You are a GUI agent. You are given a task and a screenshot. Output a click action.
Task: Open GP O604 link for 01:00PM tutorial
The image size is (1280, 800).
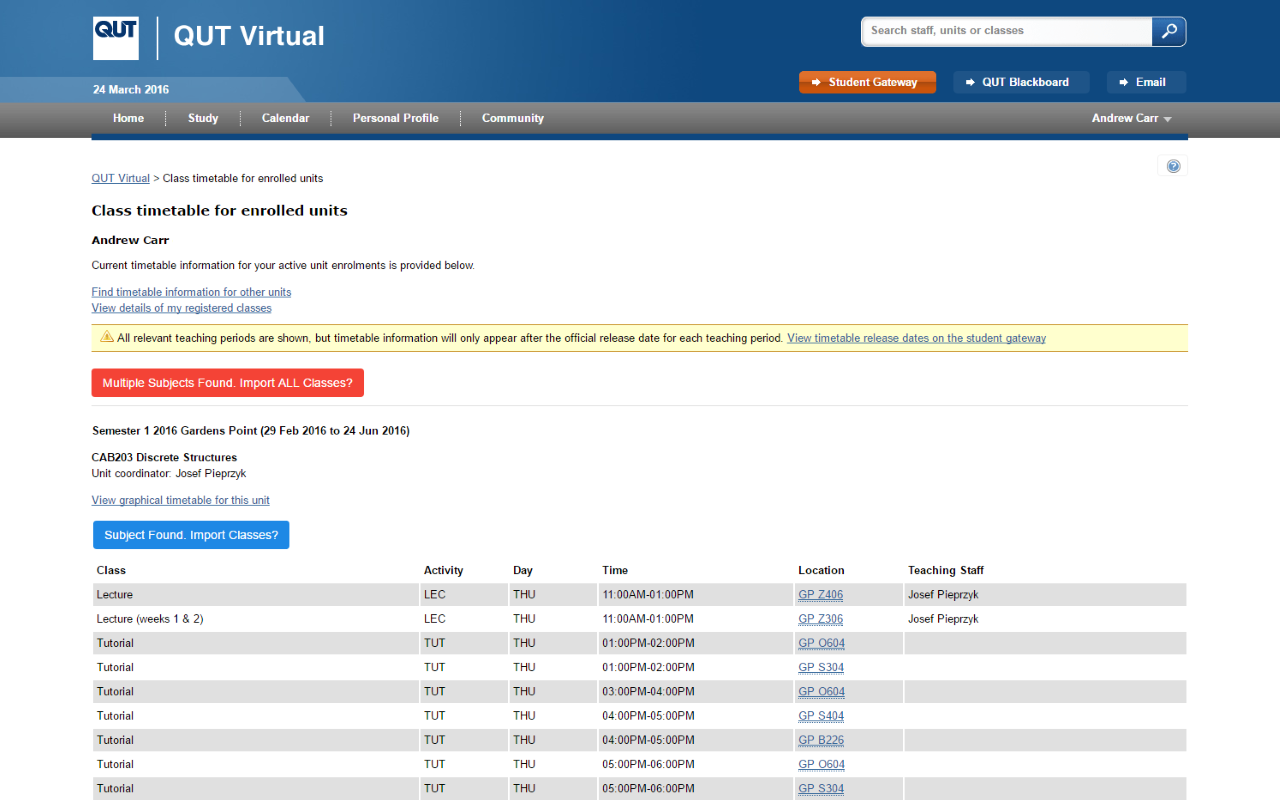point(821,643)
